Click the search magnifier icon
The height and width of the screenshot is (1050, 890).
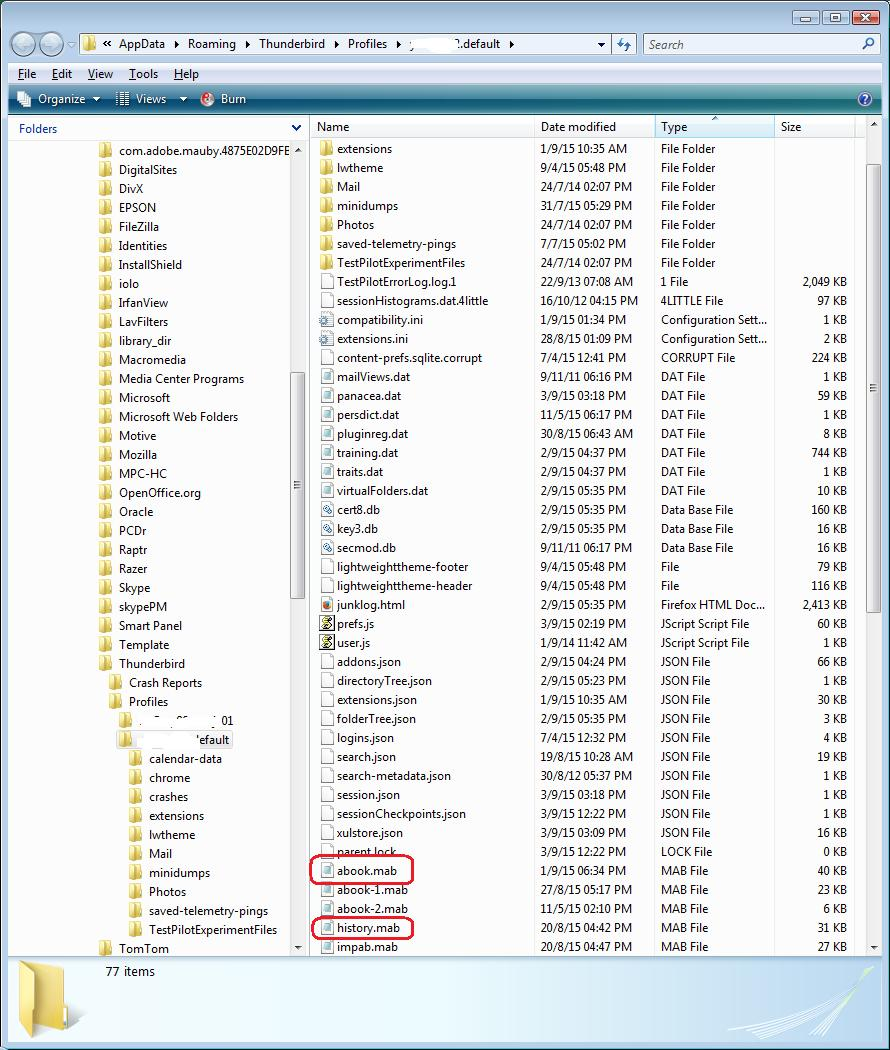869,44
